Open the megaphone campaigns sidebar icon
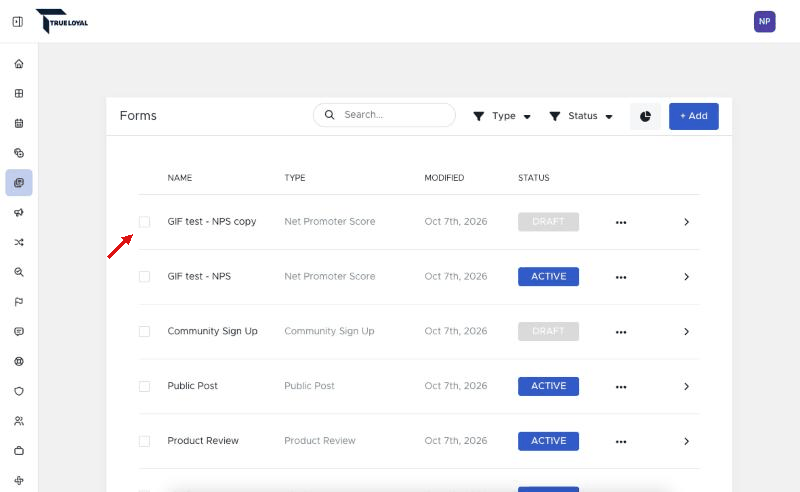Viewport: 800px width, 492px height. 19,212
